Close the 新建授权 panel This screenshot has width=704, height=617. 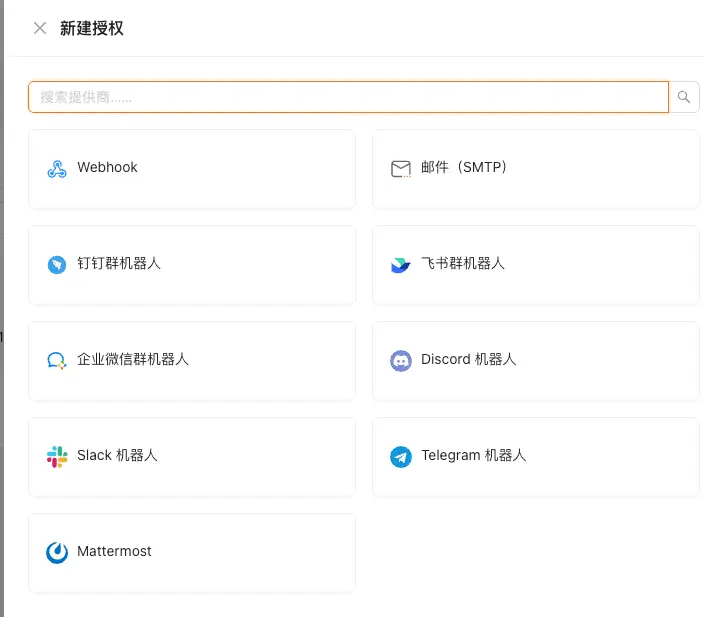tap(40, 28)
